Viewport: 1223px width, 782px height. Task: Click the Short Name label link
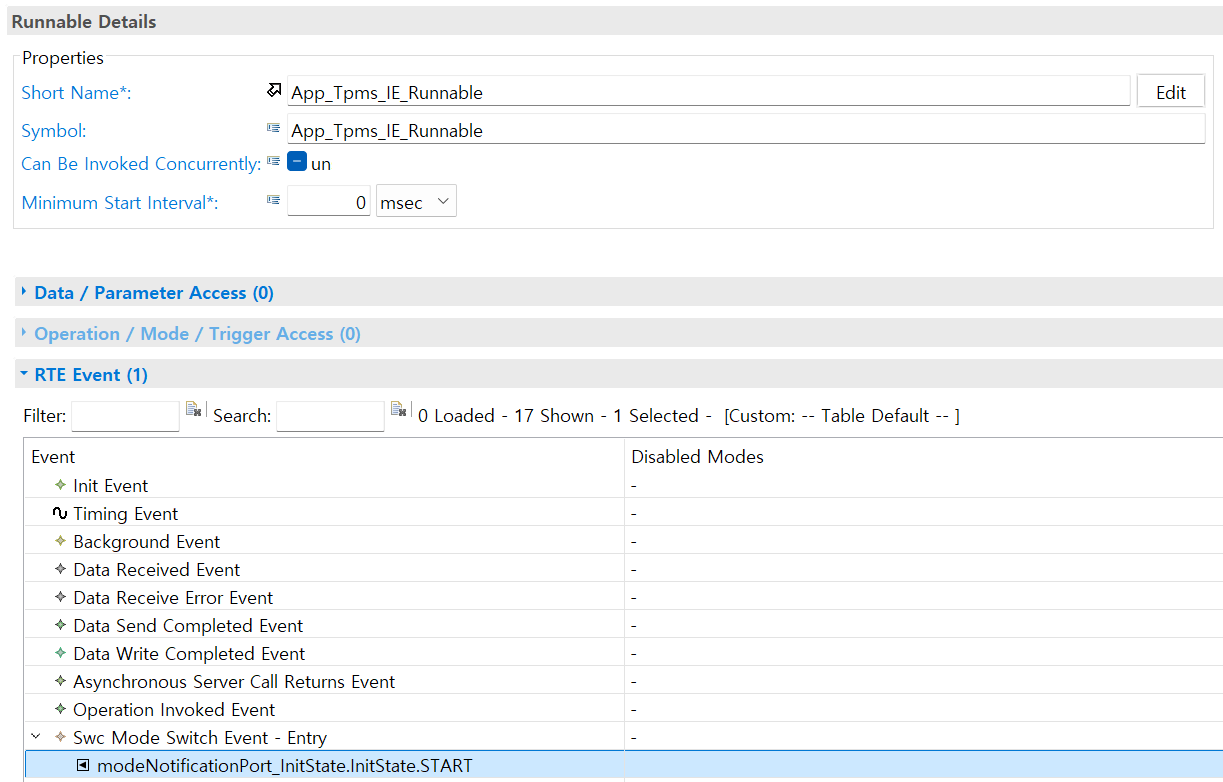[76, 93]
